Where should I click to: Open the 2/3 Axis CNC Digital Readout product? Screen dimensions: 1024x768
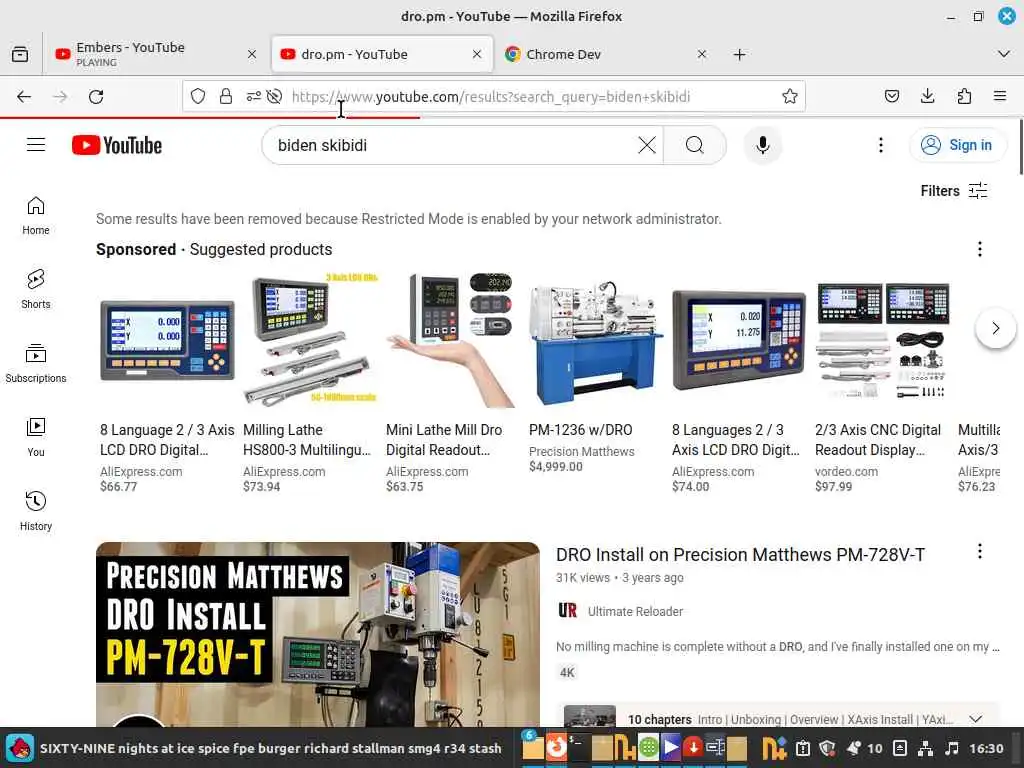[x=878, y=440]
